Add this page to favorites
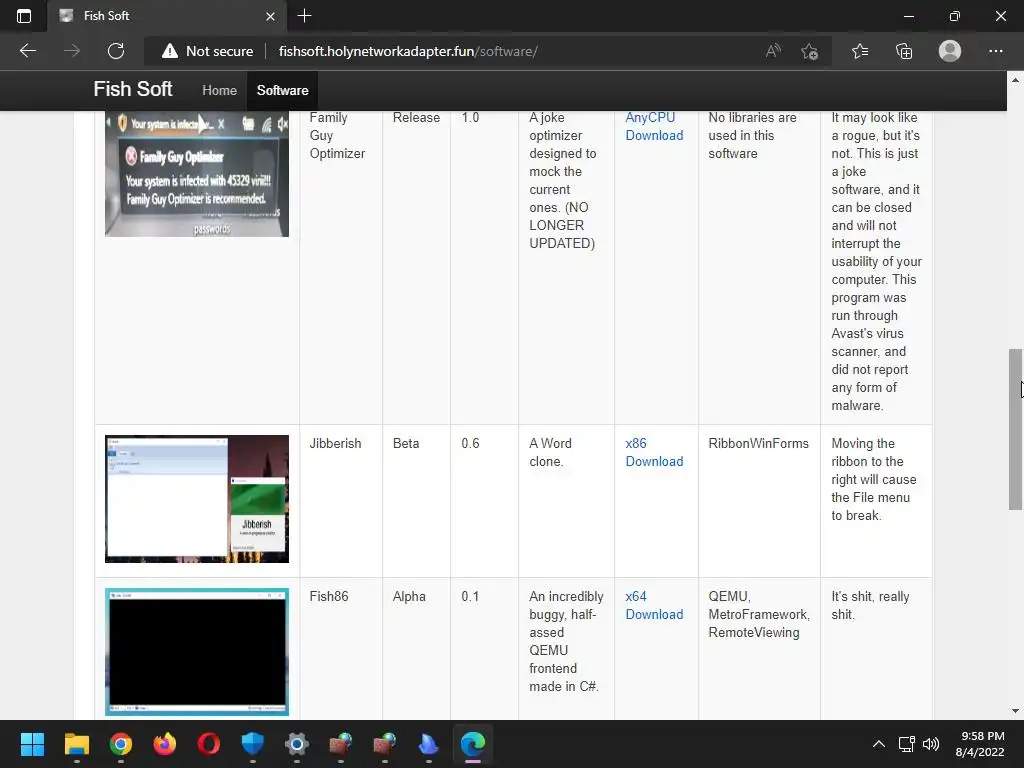The height and width of the screenshot is (768, 1024). tap(810, 51)
